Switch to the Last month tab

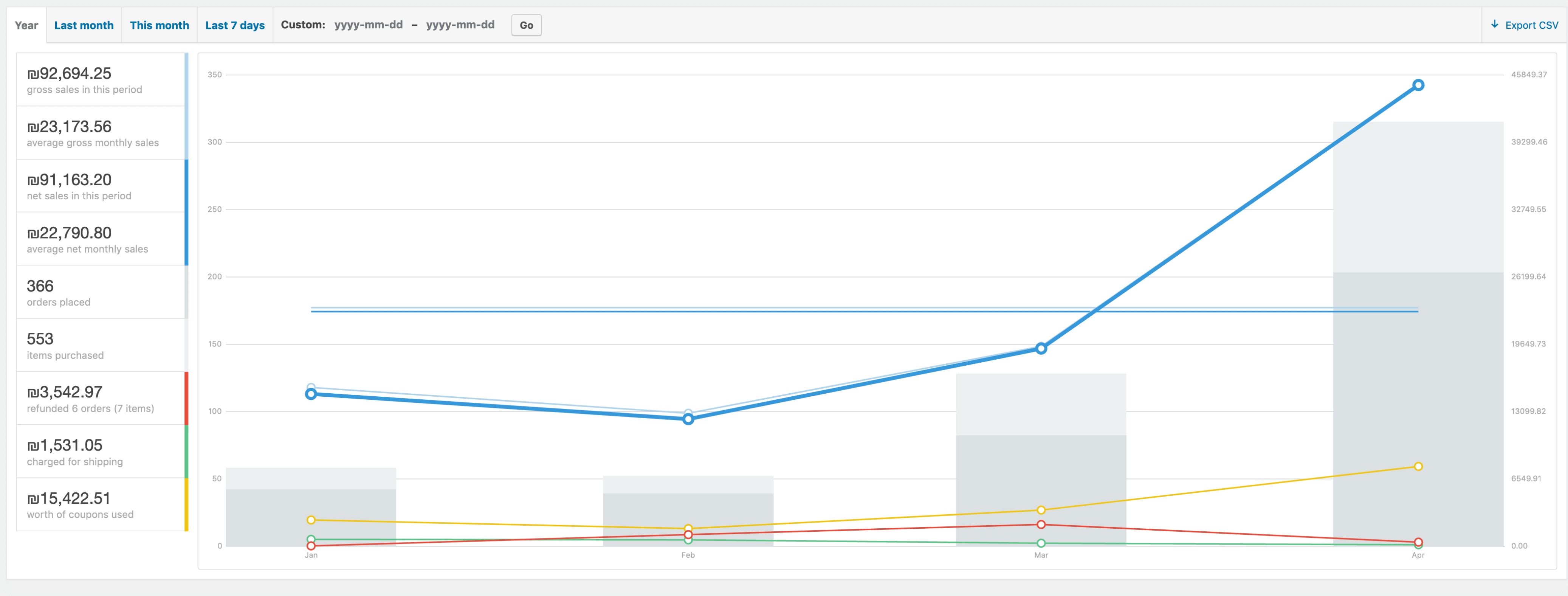coord(84,26)
